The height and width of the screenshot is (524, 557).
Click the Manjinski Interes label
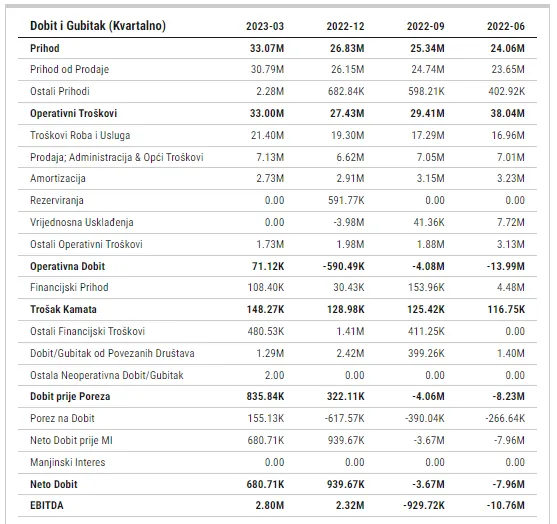click(68, 463)
